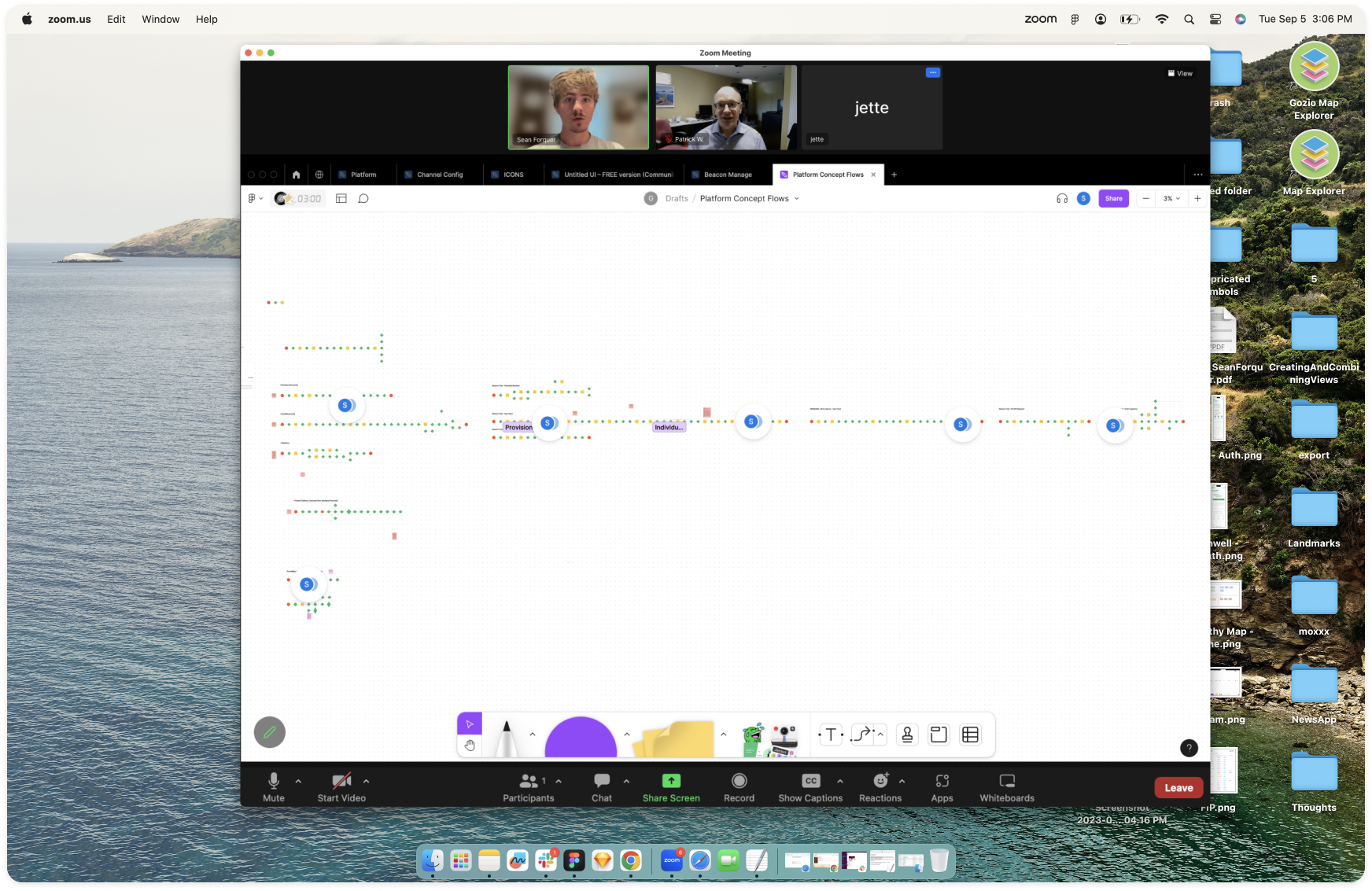The height and width of the screenshot is (891, 1372).
Task: Click the Record button in Zoom
Action: pos(739,787)
